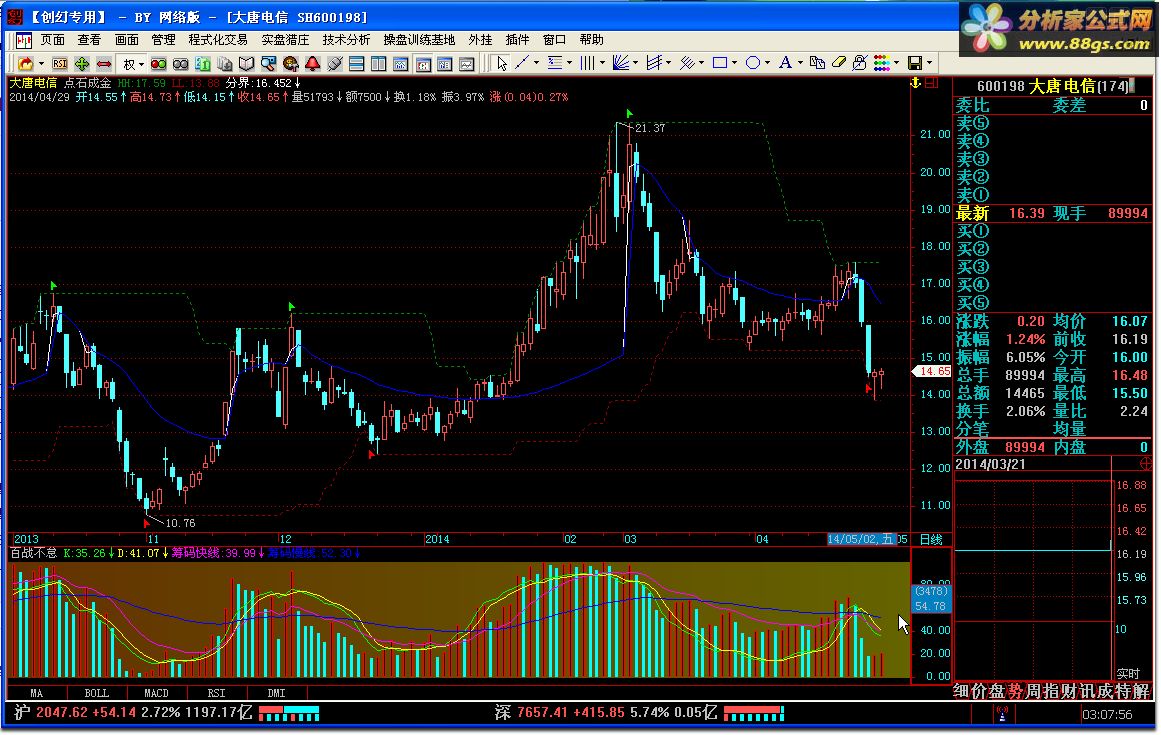
Task: Open the 插件 menu
Action: (518, 39)
